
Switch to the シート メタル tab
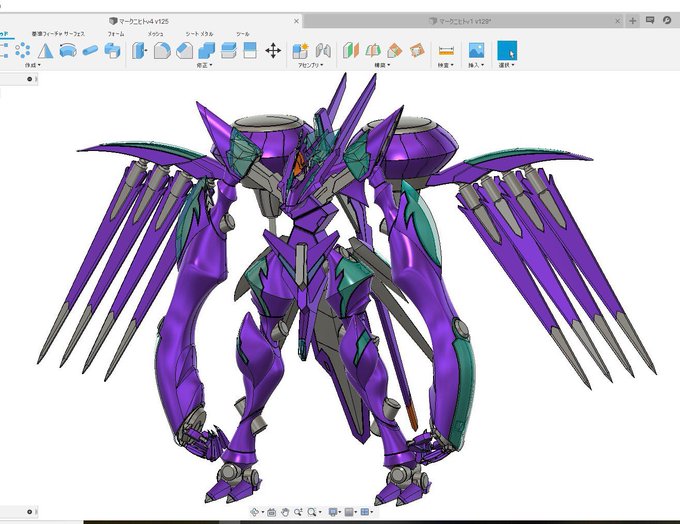pos(199,34)
